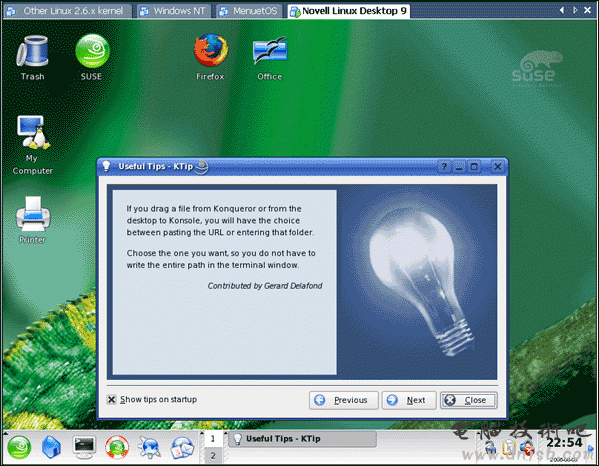Click the help question mark in KTip title bar
This screenshot has width=599, height=466.
pyautogui.click(x=444, y=167)
